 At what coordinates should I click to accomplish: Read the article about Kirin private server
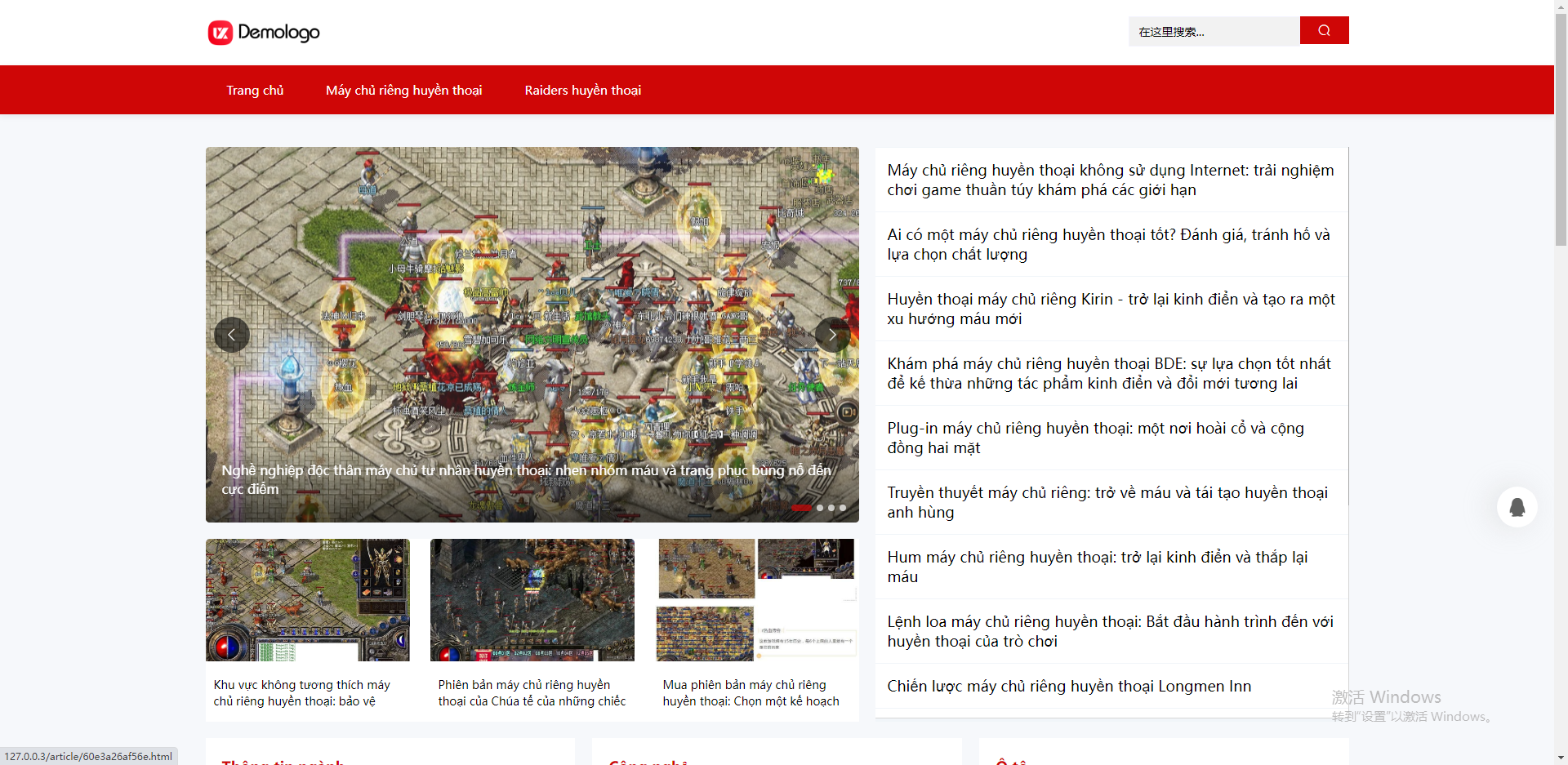1111,309
